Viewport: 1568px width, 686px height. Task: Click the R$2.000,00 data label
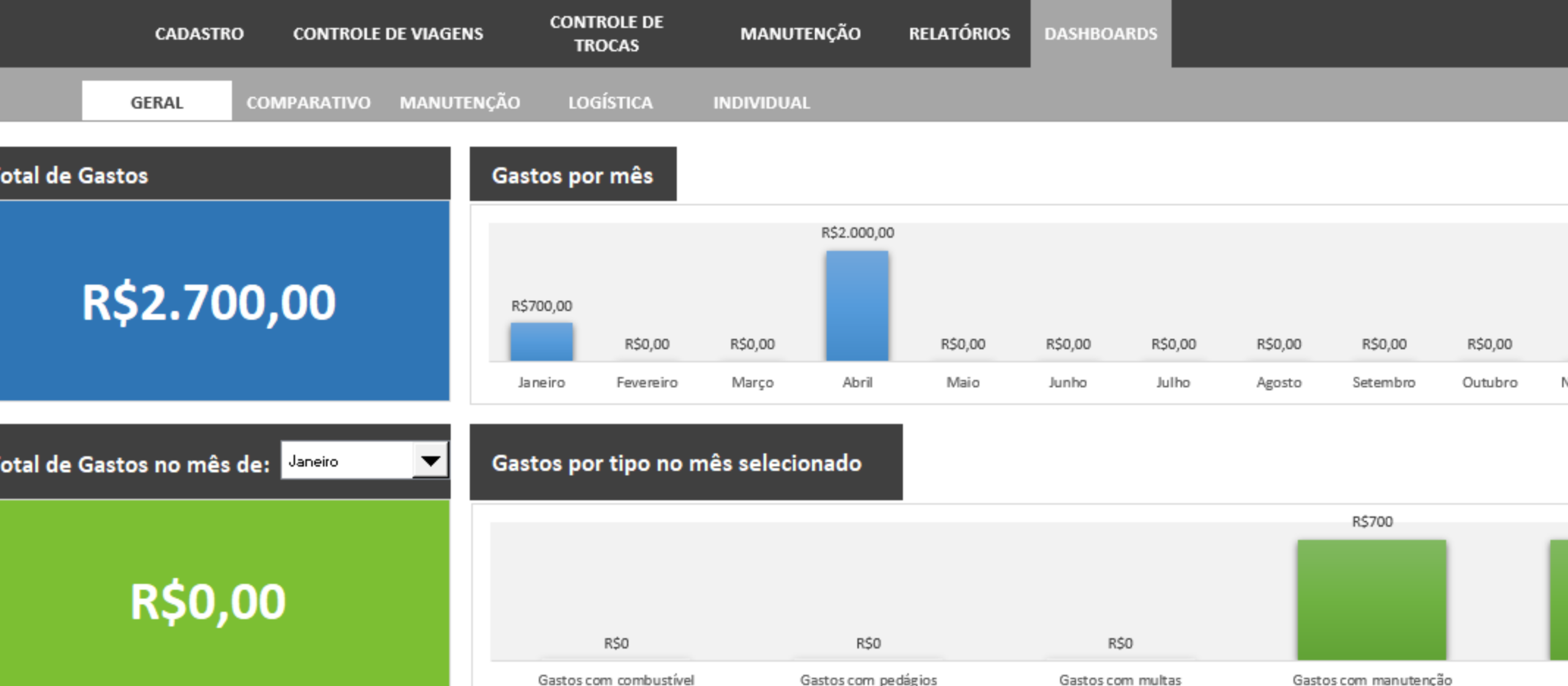(857, 233)
